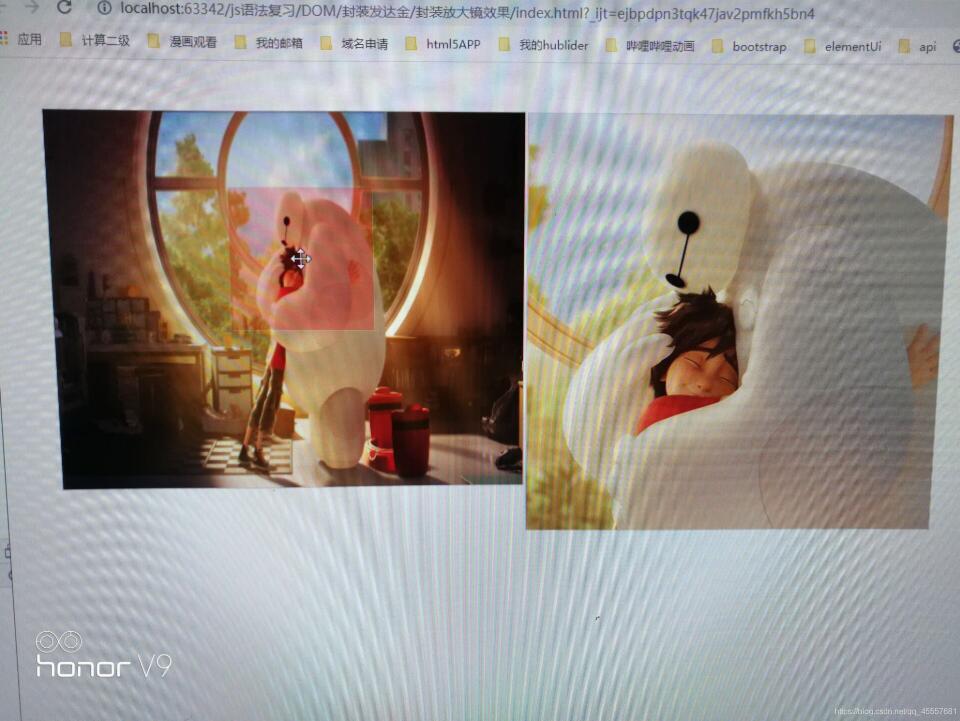Open the elementUi bookmark folder
Screen dimensions: 960x721
[x=842, y=47]
